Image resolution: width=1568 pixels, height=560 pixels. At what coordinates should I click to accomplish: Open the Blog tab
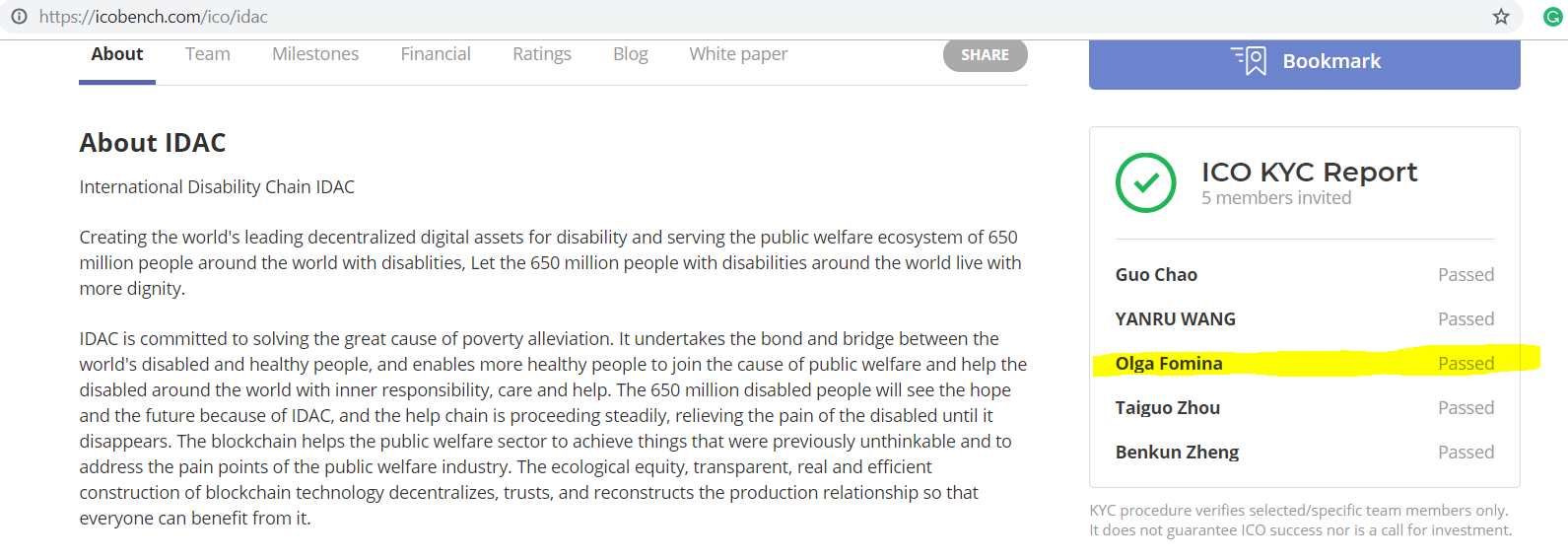pos(631,54)
